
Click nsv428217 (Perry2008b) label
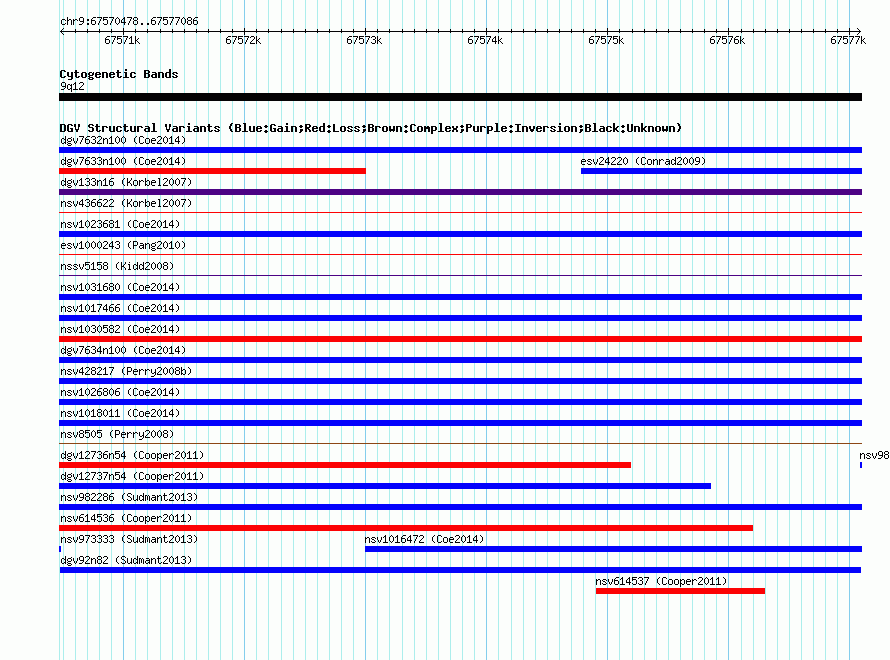click(x=126, y=371)
